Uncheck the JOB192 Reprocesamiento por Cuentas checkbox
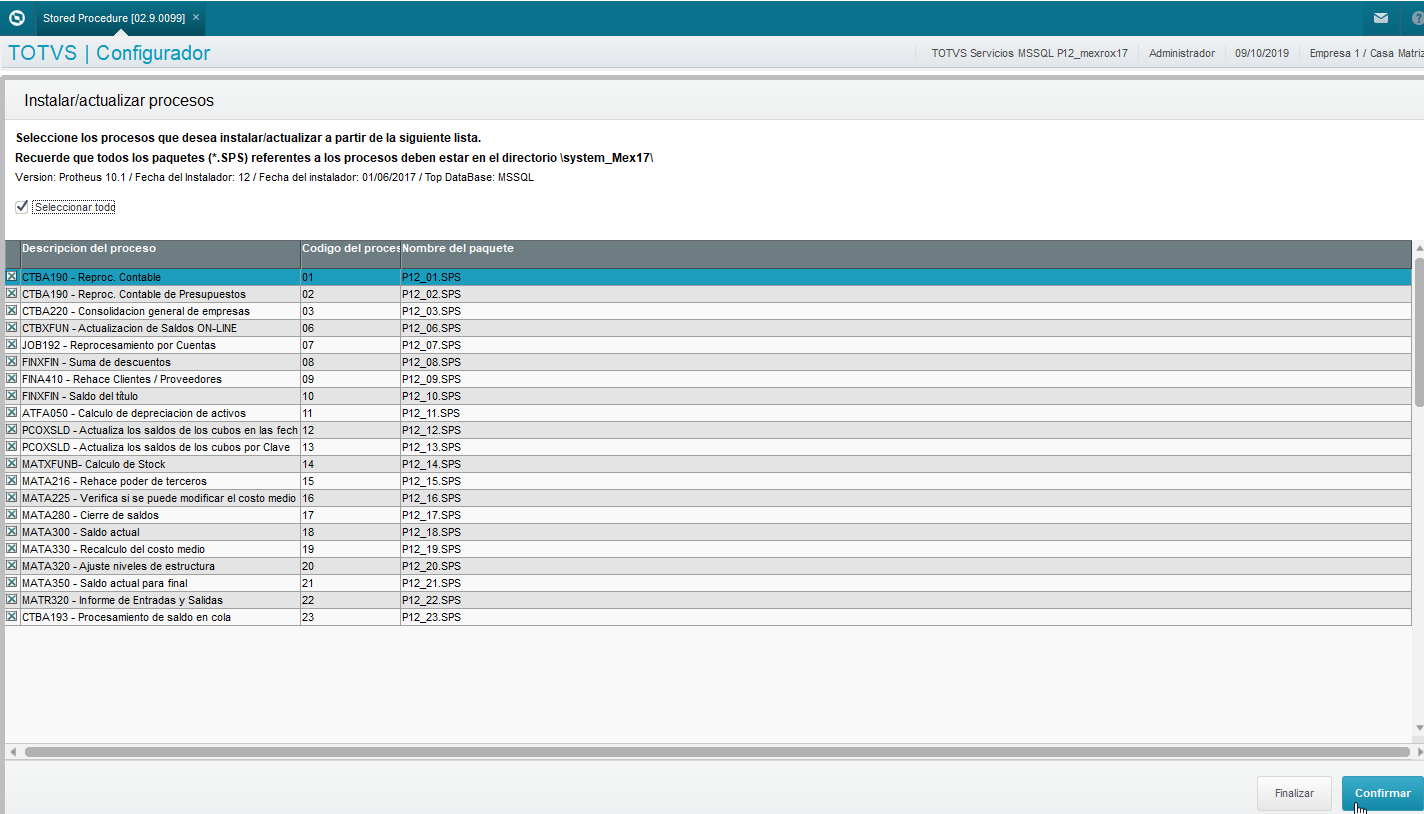Viewport: 1424px width, 814px height. 12,344
